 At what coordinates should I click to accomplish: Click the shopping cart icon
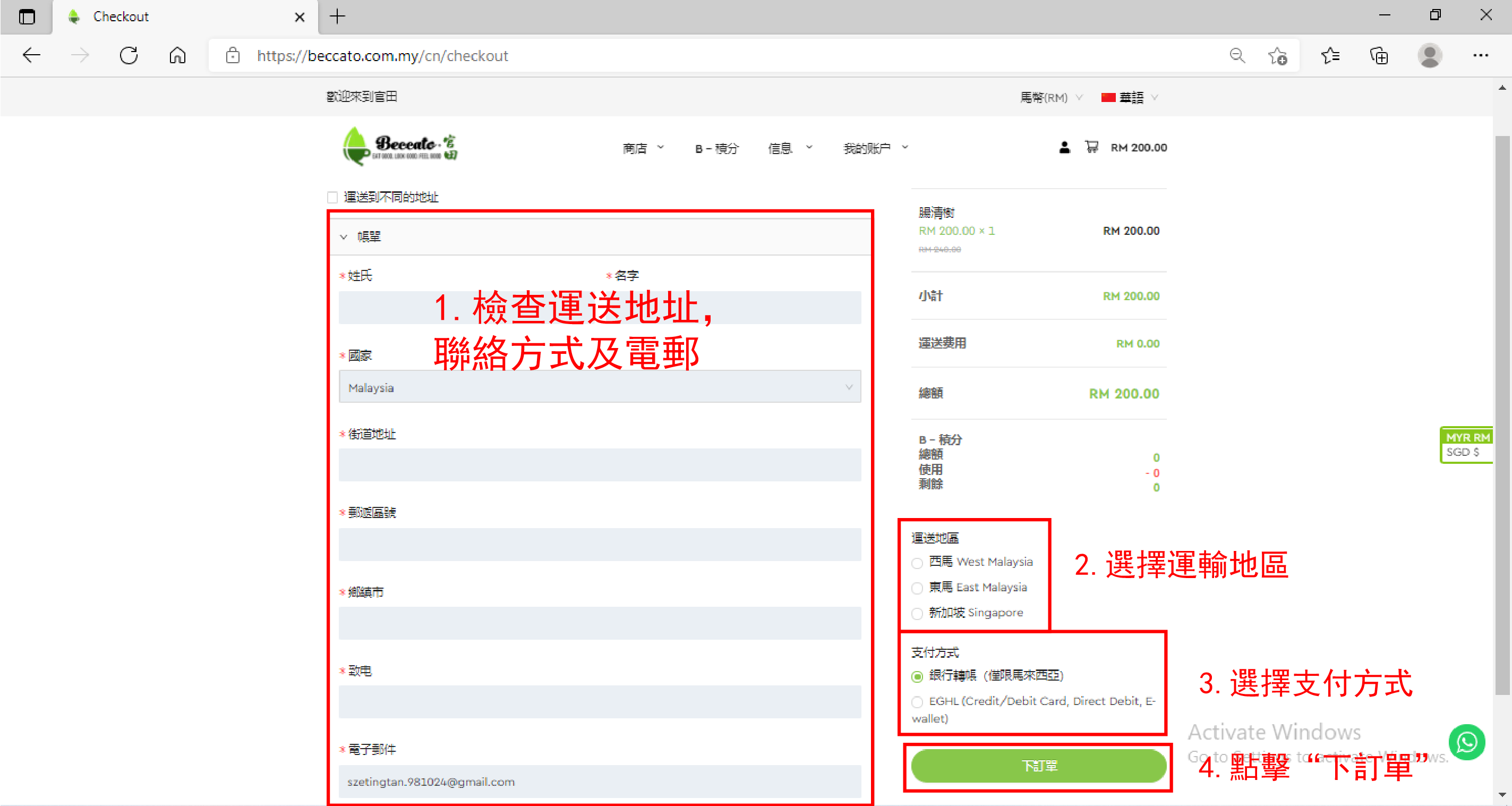[x=1091, y=147]
